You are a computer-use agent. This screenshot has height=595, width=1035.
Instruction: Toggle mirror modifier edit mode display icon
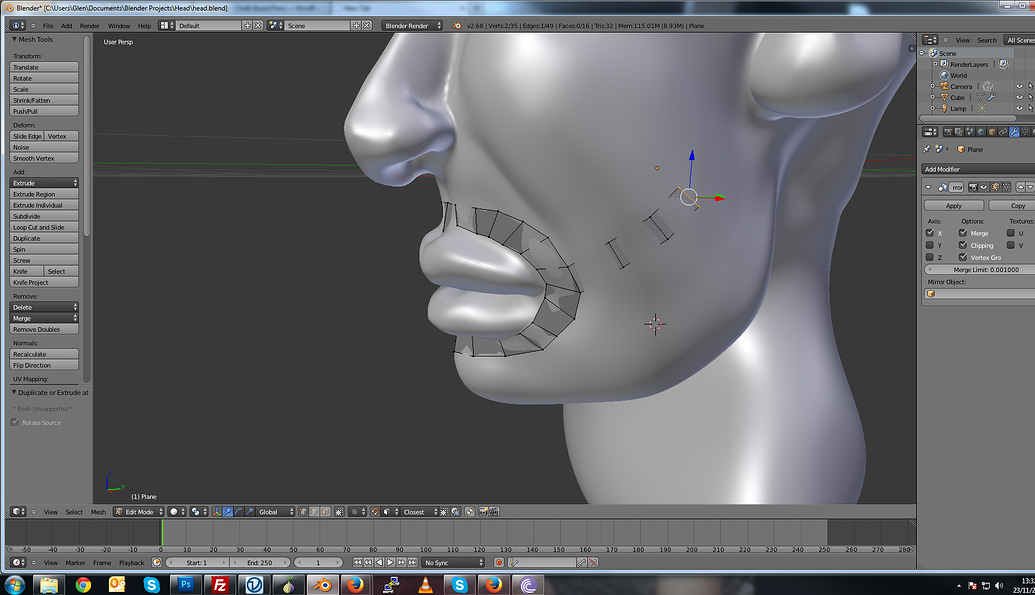tap(995, 187)
